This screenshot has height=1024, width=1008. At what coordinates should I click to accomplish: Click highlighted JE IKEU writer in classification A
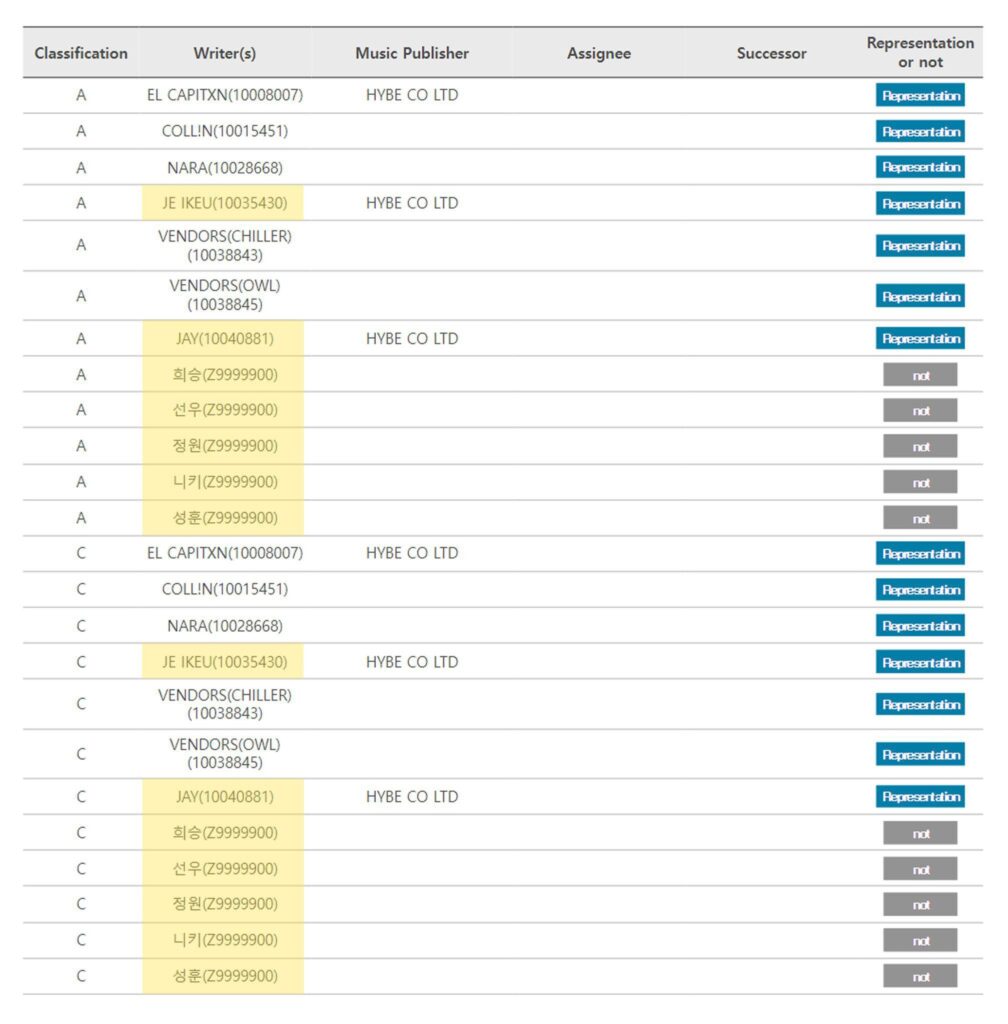click(x=224, y=203)
